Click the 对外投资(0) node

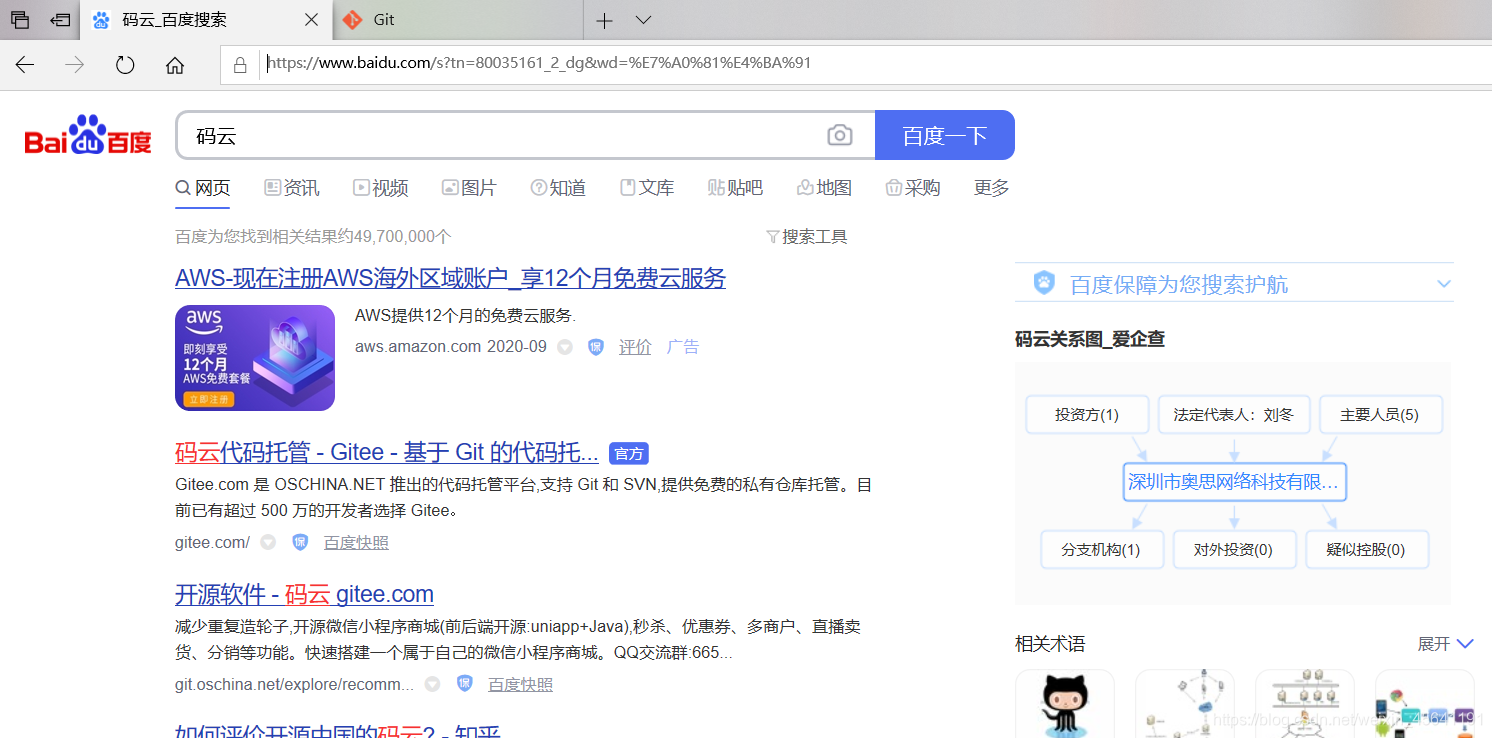[1234, 550]
